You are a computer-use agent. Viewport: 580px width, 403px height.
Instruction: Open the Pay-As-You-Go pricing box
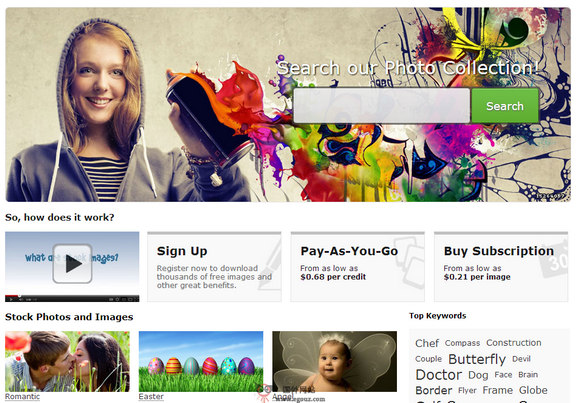tap(357, 267)
